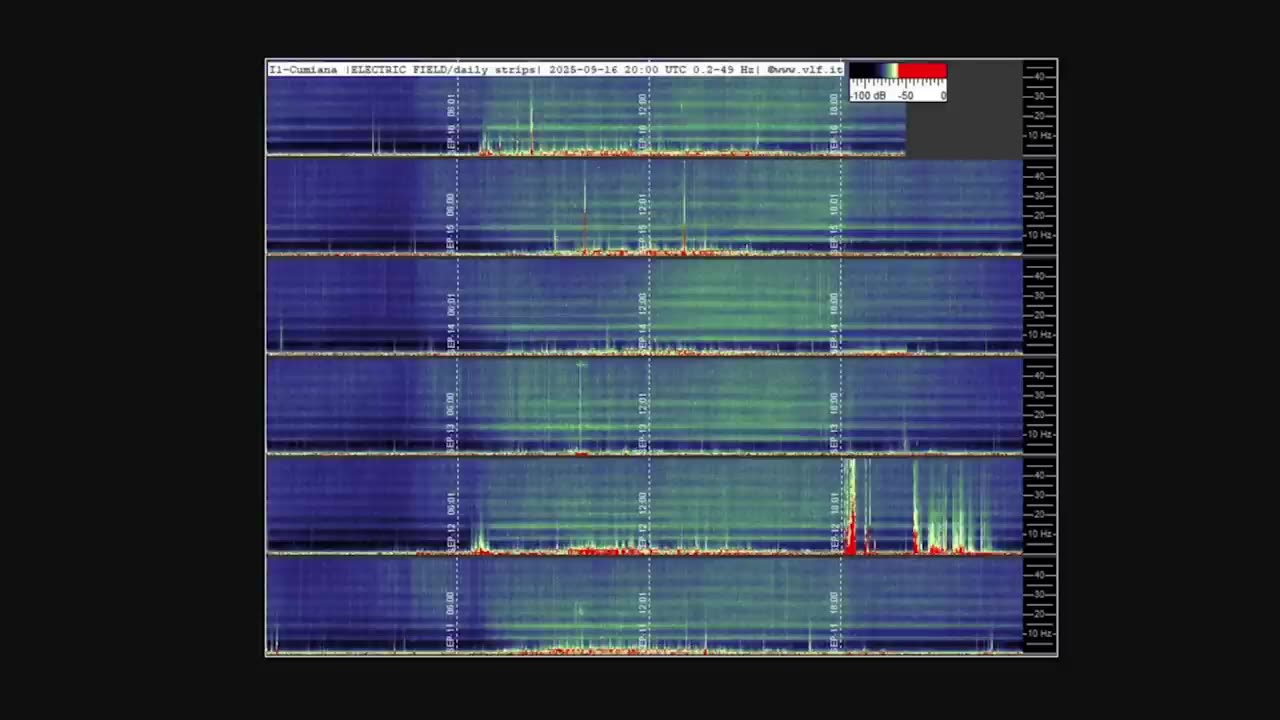Image resolution: width=1280 pixels, height=720 pixels.
Task: Click the SEP 14 12:00 time marker
Action: [x=643, y=321]
